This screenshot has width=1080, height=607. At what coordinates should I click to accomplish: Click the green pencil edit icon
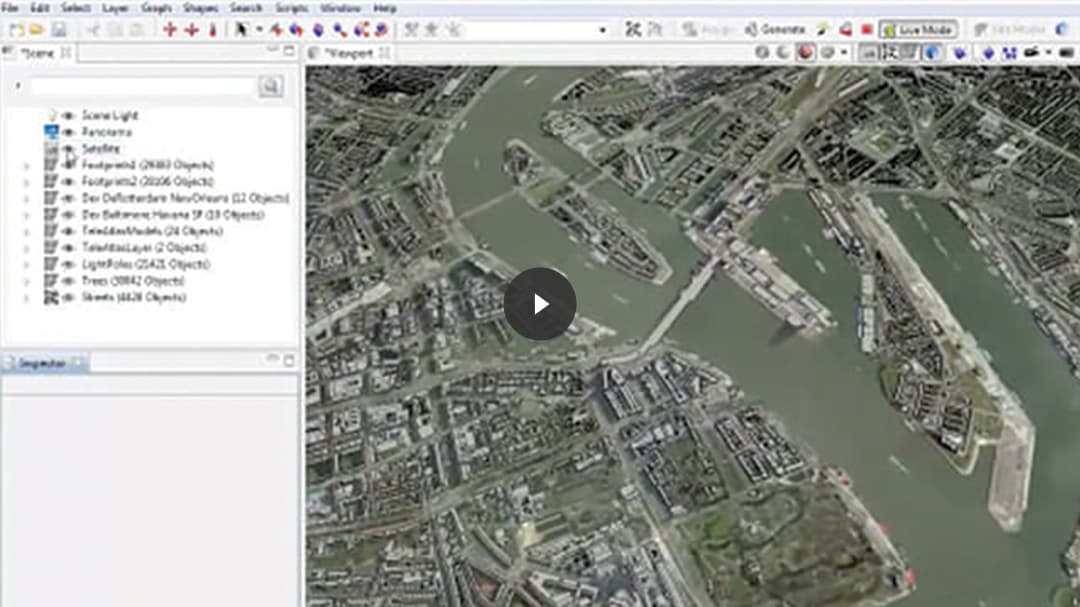pos(822,30)
